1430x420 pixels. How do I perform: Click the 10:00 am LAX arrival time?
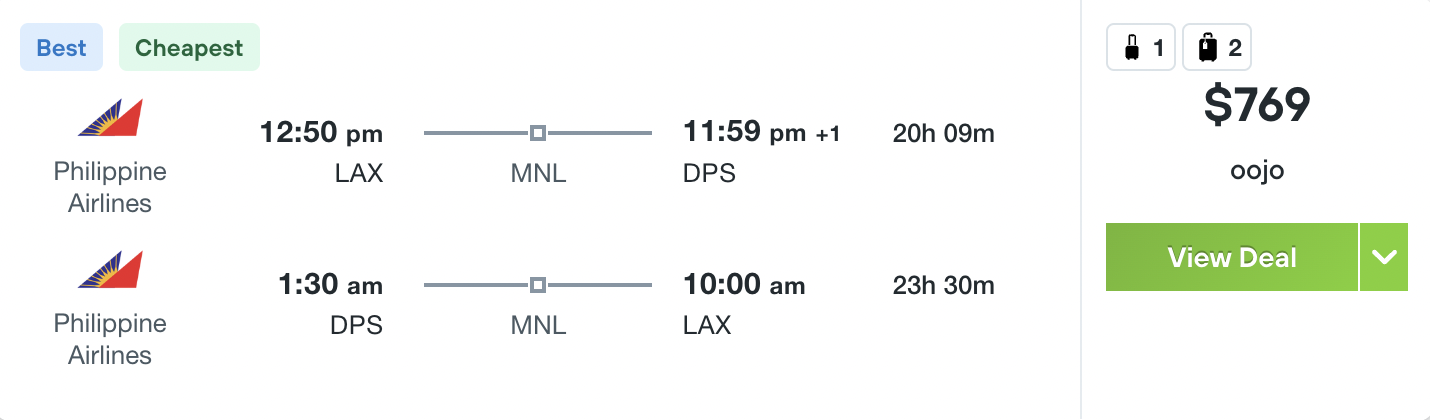(x=744, y=285)
